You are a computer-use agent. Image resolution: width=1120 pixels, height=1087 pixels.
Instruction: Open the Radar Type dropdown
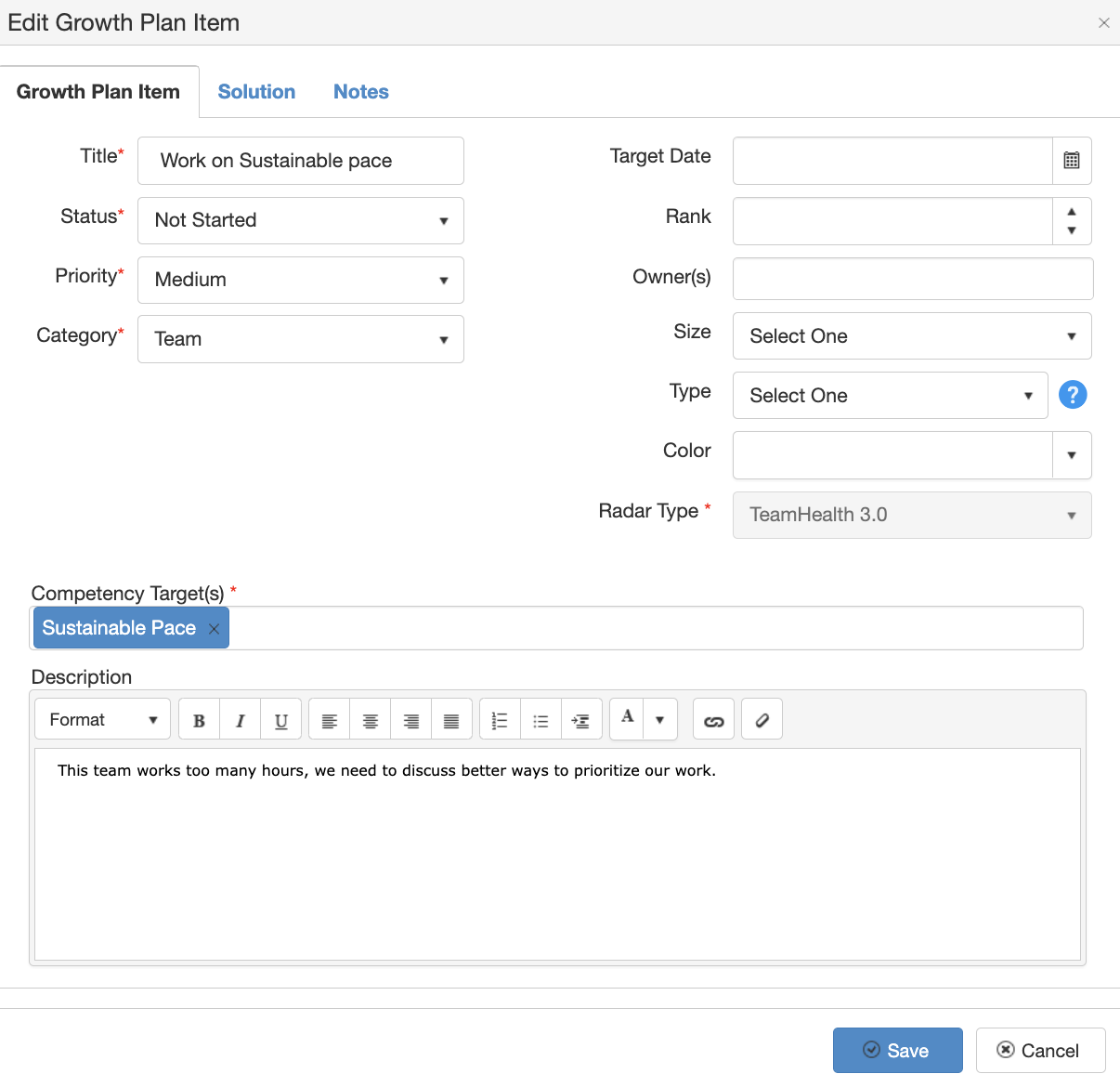(x=912, y=515)
